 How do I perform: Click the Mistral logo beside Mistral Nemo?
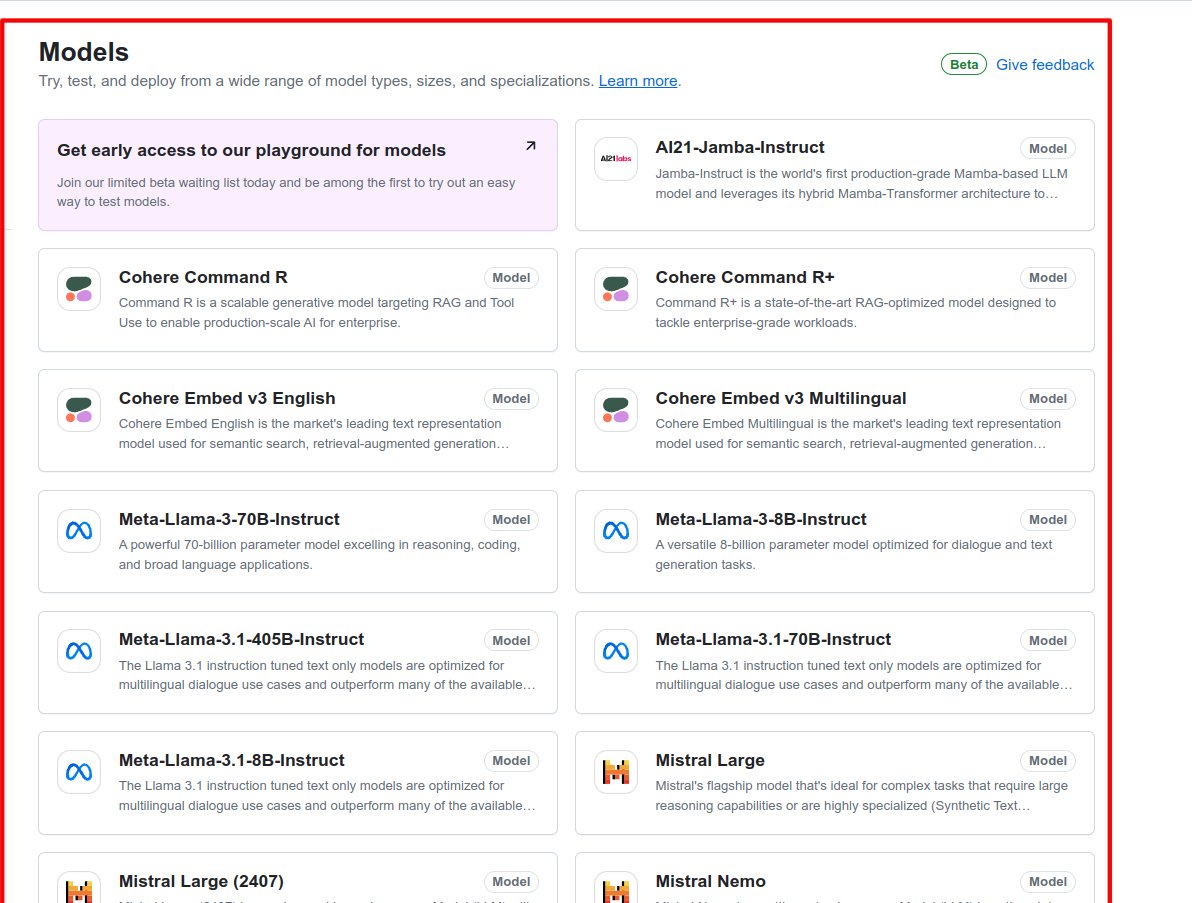coord(616,888)
